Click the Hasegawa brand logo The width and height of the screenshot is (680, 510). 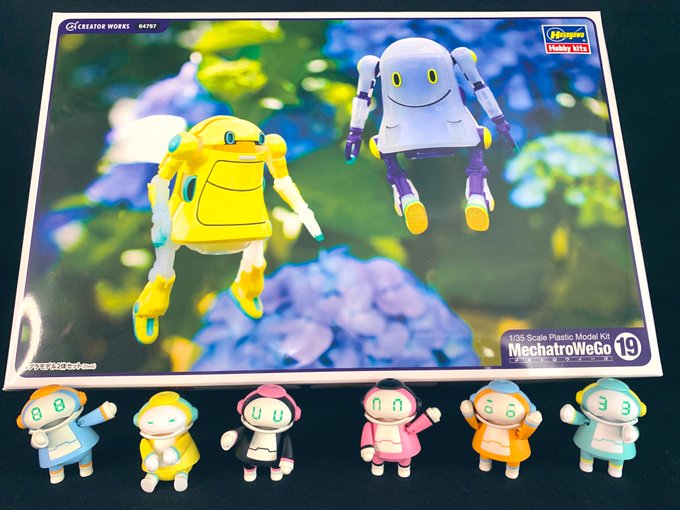[566, 34]
